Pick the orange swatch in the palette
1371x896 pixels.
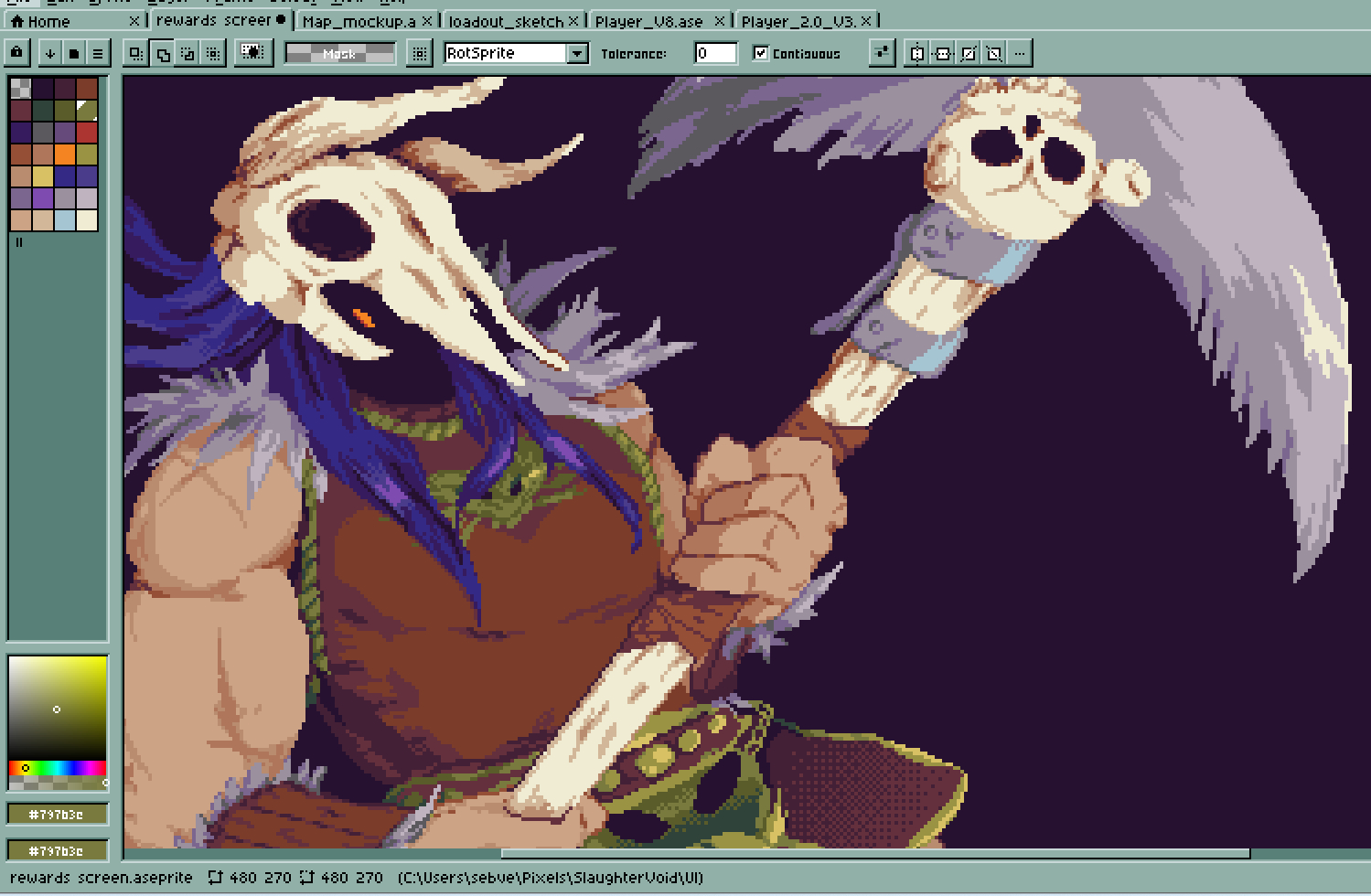coord(64,155)
